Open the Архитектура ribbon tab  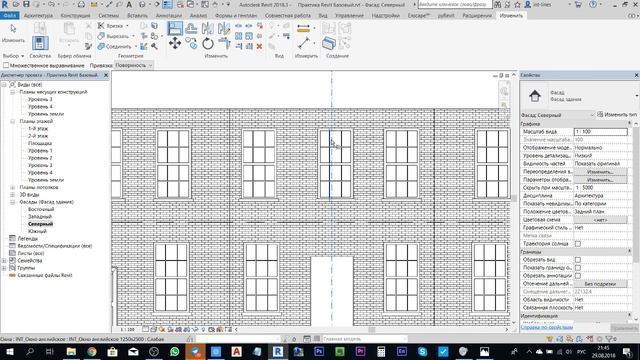[x=38, y=16]
